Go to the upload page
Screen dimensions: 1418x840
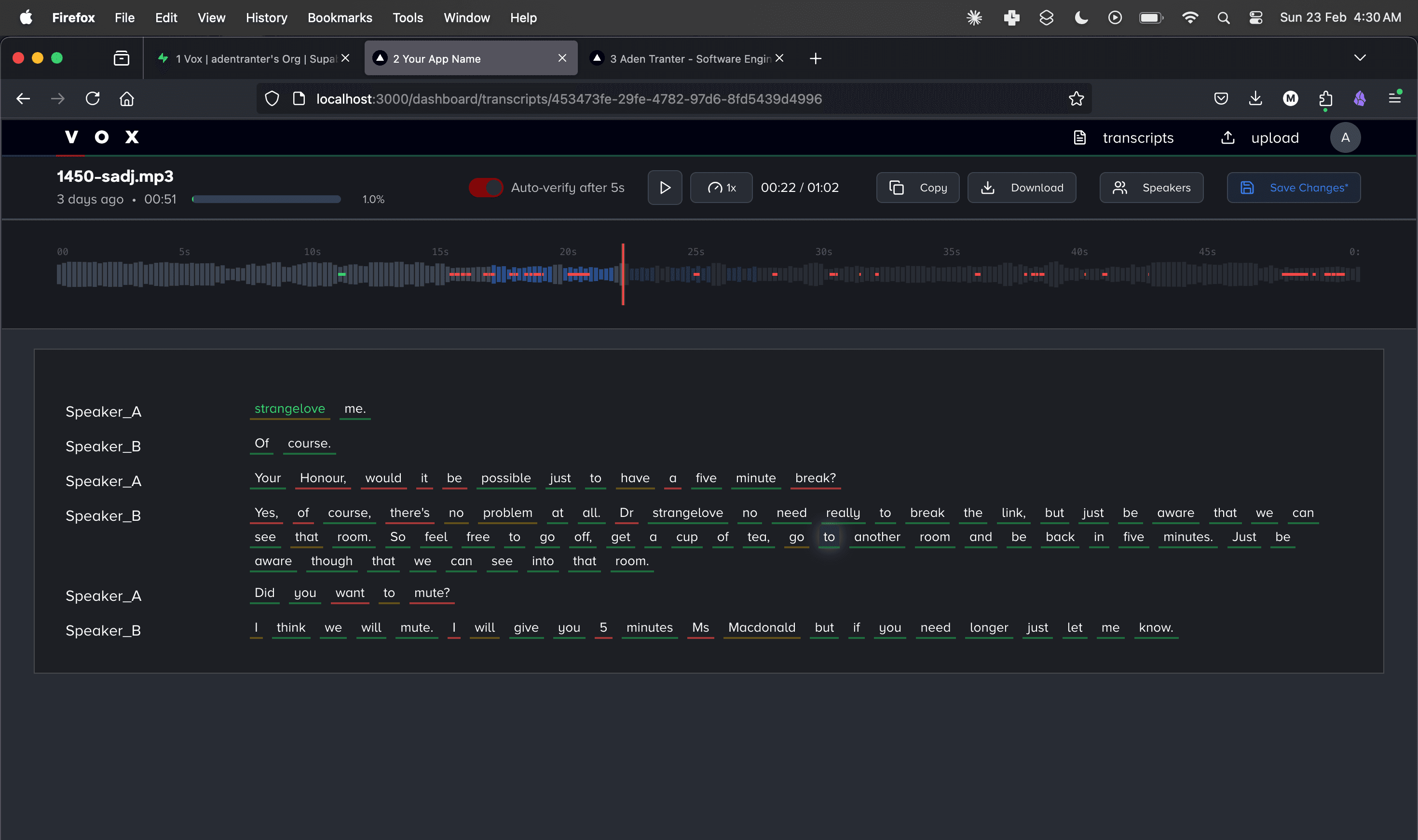[1259, 138]
